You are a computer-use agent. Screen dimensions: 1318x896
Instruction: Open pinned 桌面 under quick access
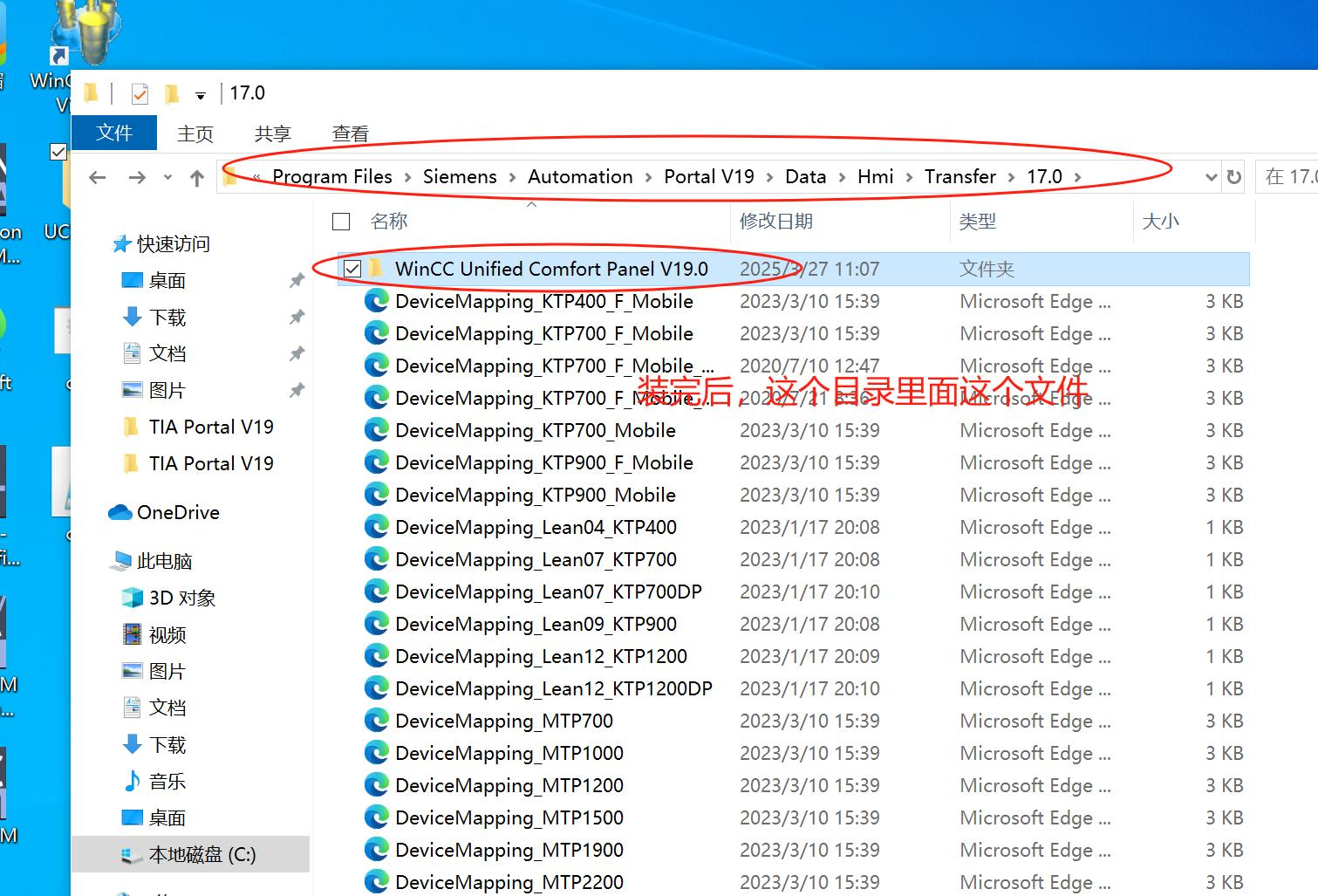click(x=167, y=281)
